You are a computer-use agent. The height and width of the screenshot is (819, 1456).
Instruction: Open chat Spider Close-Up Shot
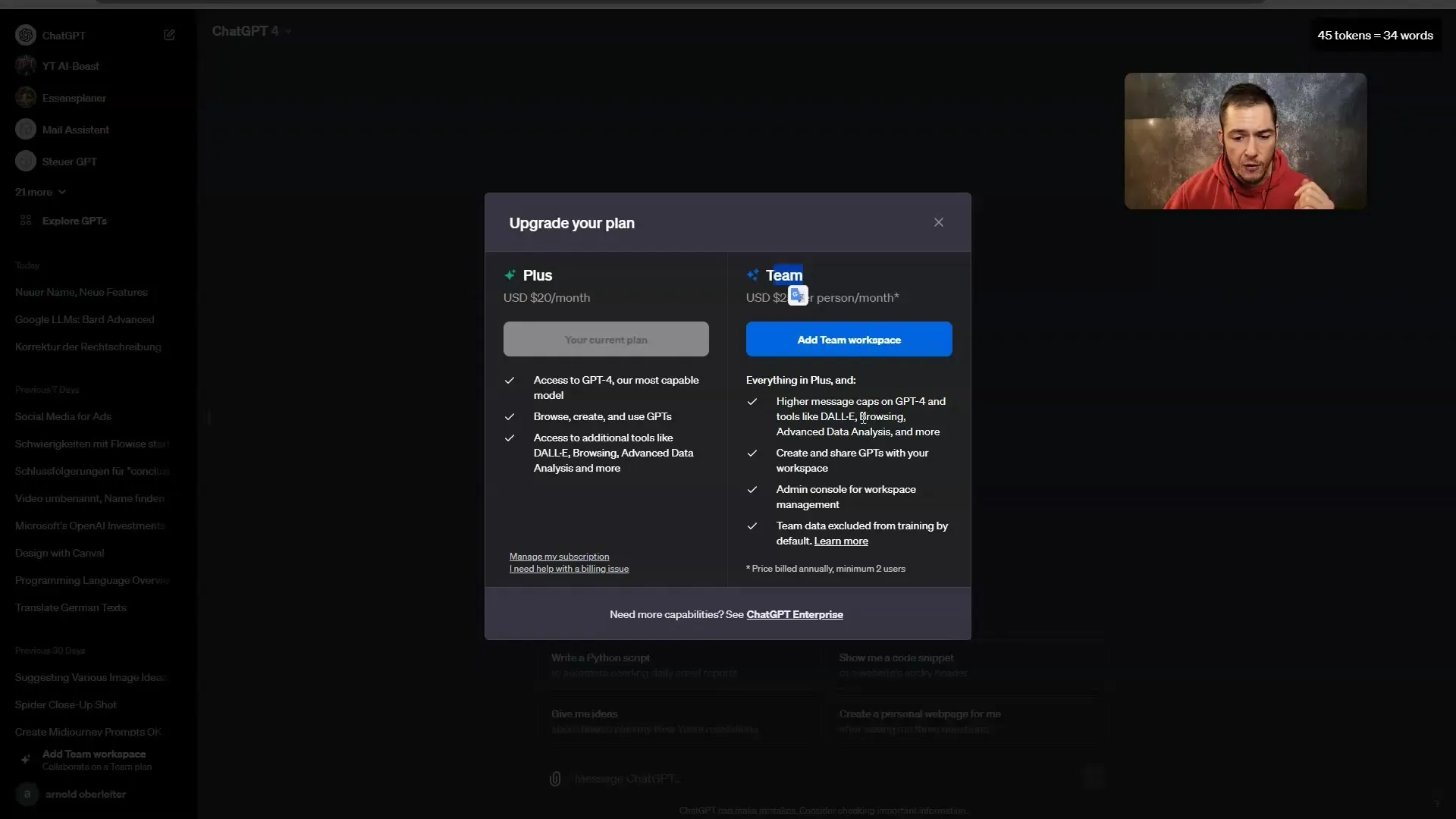[x=66, y=704]
